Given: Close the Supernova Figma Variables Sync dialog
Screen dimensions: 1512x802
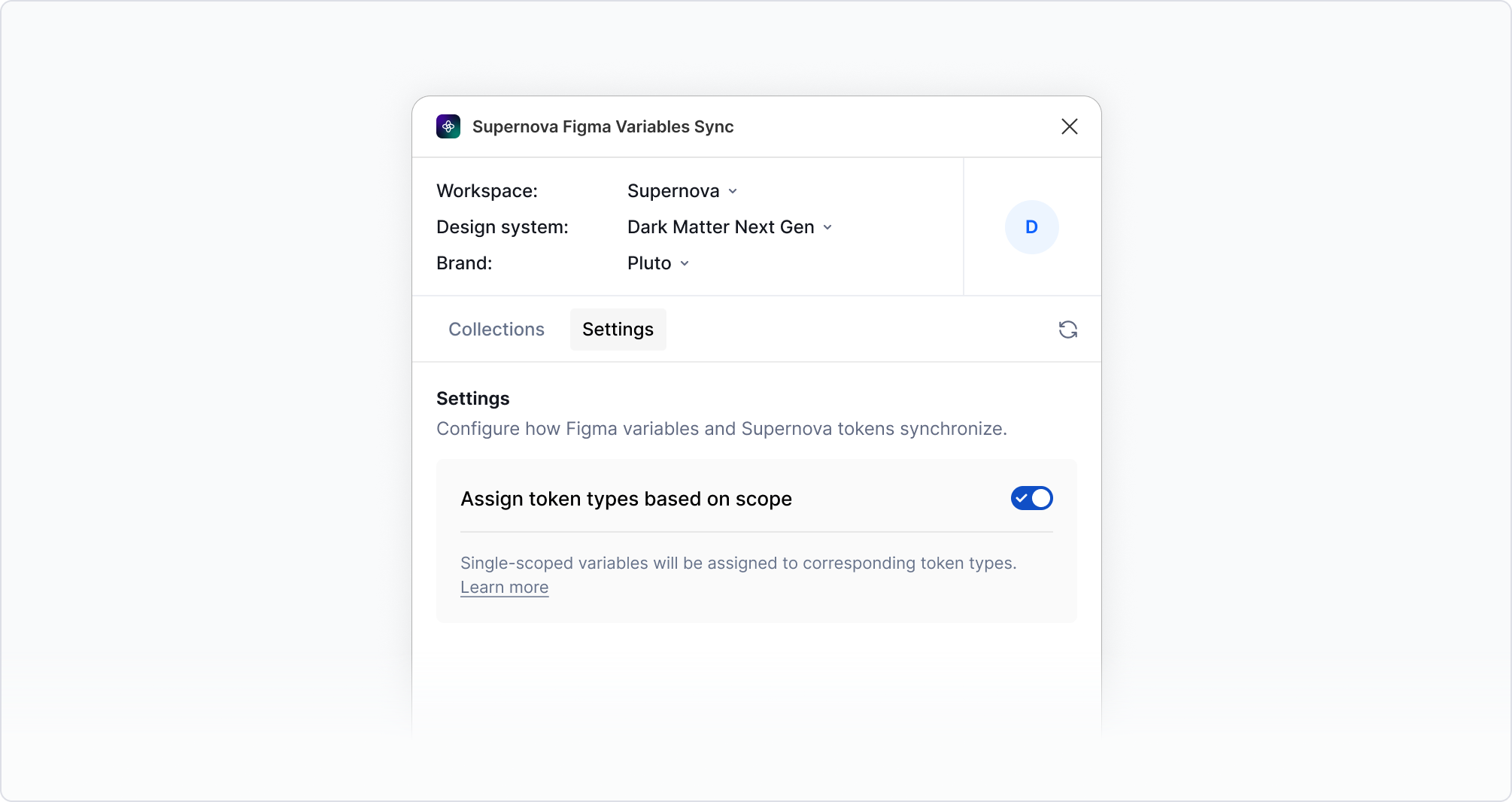Looking at the screenshot, I should click(1069, 126).
